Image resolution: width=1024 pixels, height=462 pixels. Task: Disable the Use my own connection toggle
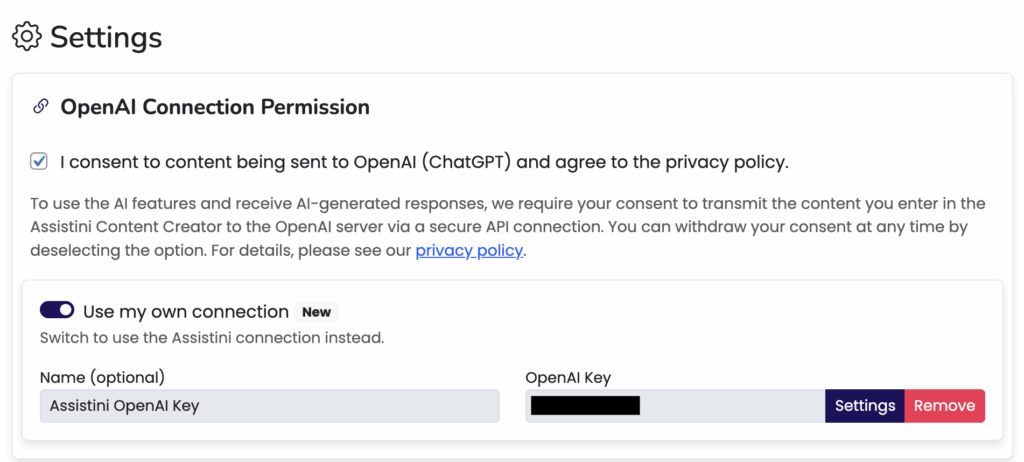[57, 311]
